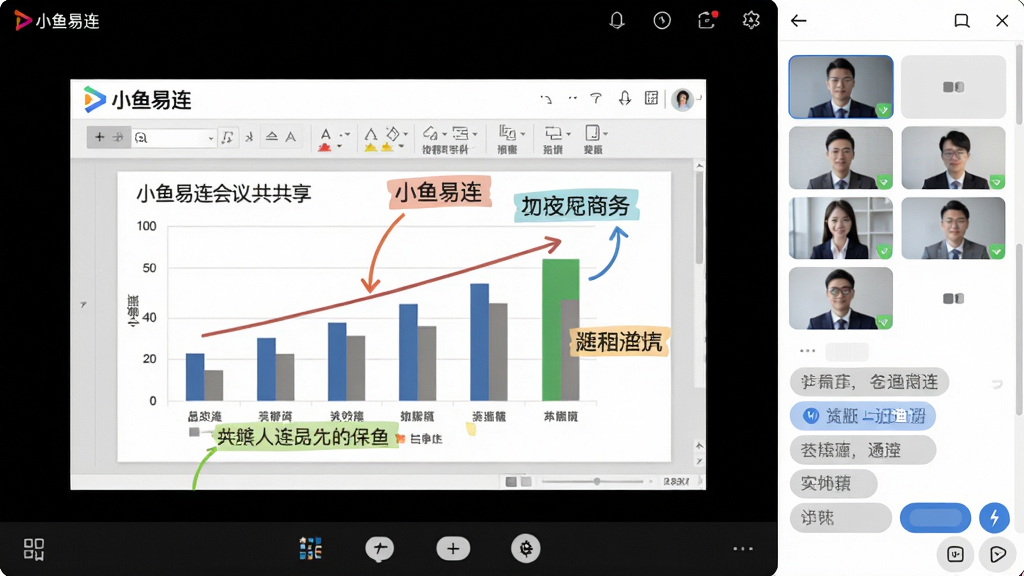
Task: Click the 小鱼易连 logo at top-left
Action: [57, 21]
